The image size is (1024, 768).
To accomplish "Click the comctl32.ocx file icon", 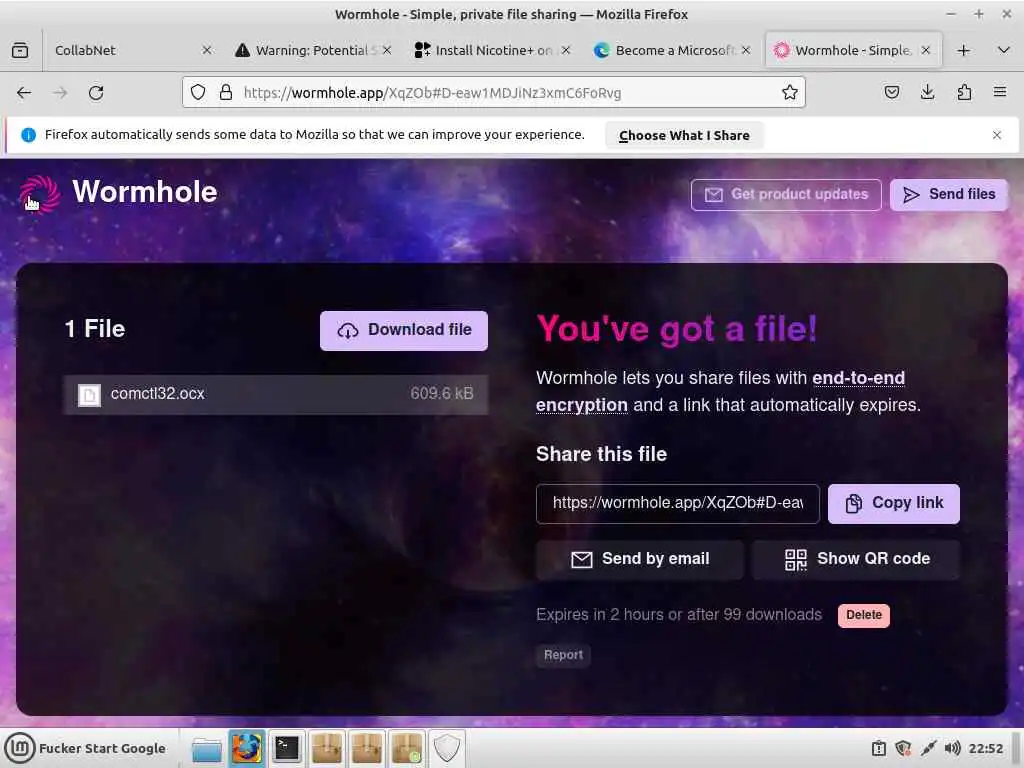I will click(x=89, y=394).
